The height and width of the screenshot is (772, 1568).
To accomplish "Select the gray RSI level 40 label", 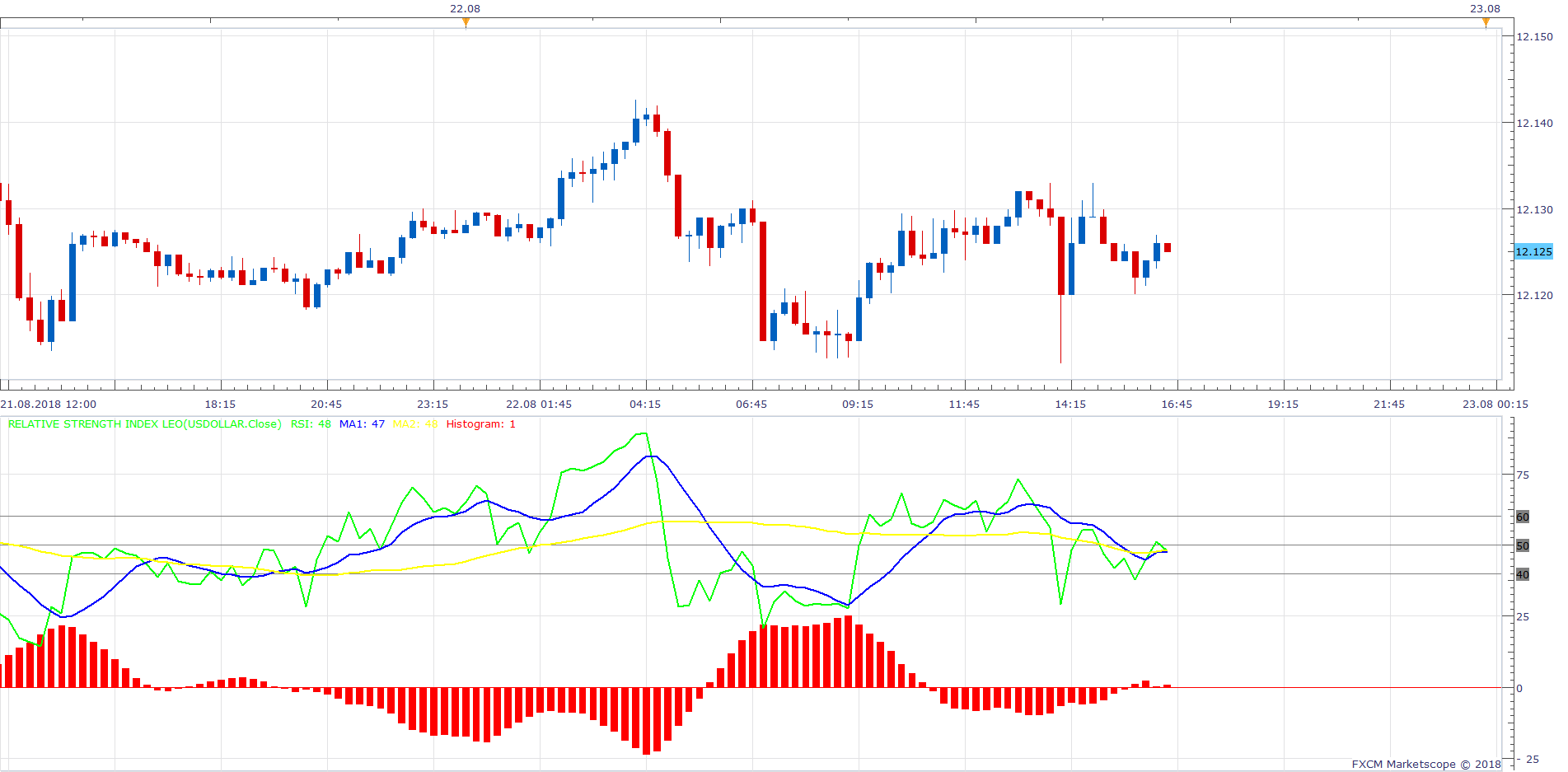I will pos(1523,575).
